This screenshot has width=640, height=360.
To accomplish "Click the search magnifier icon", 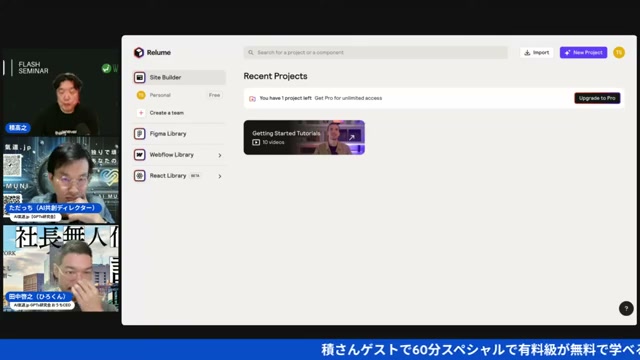I will click(x=251, y=52).
